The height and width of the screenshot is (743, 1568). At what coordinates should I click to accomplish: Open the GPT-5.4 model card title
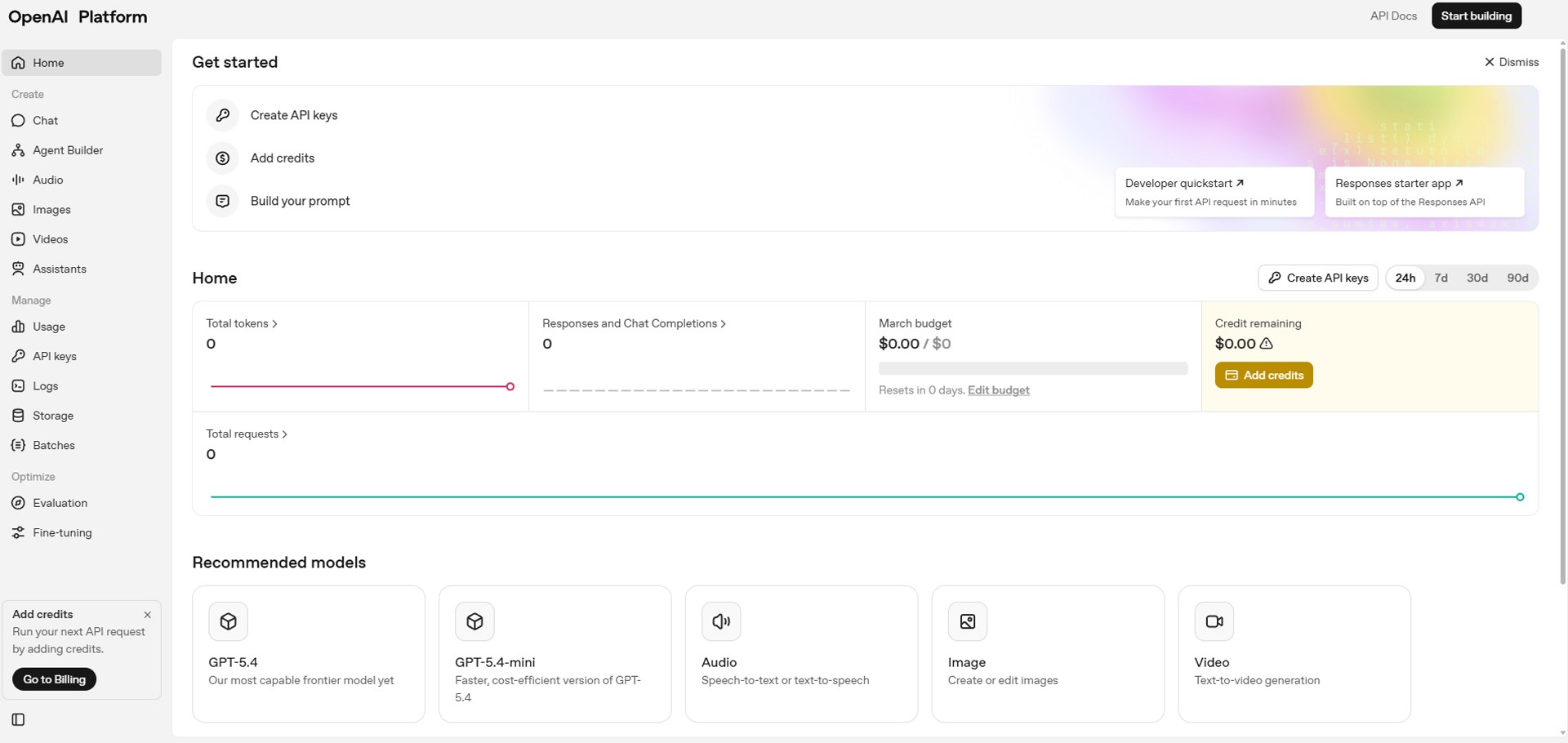click(x=233, y=662)
